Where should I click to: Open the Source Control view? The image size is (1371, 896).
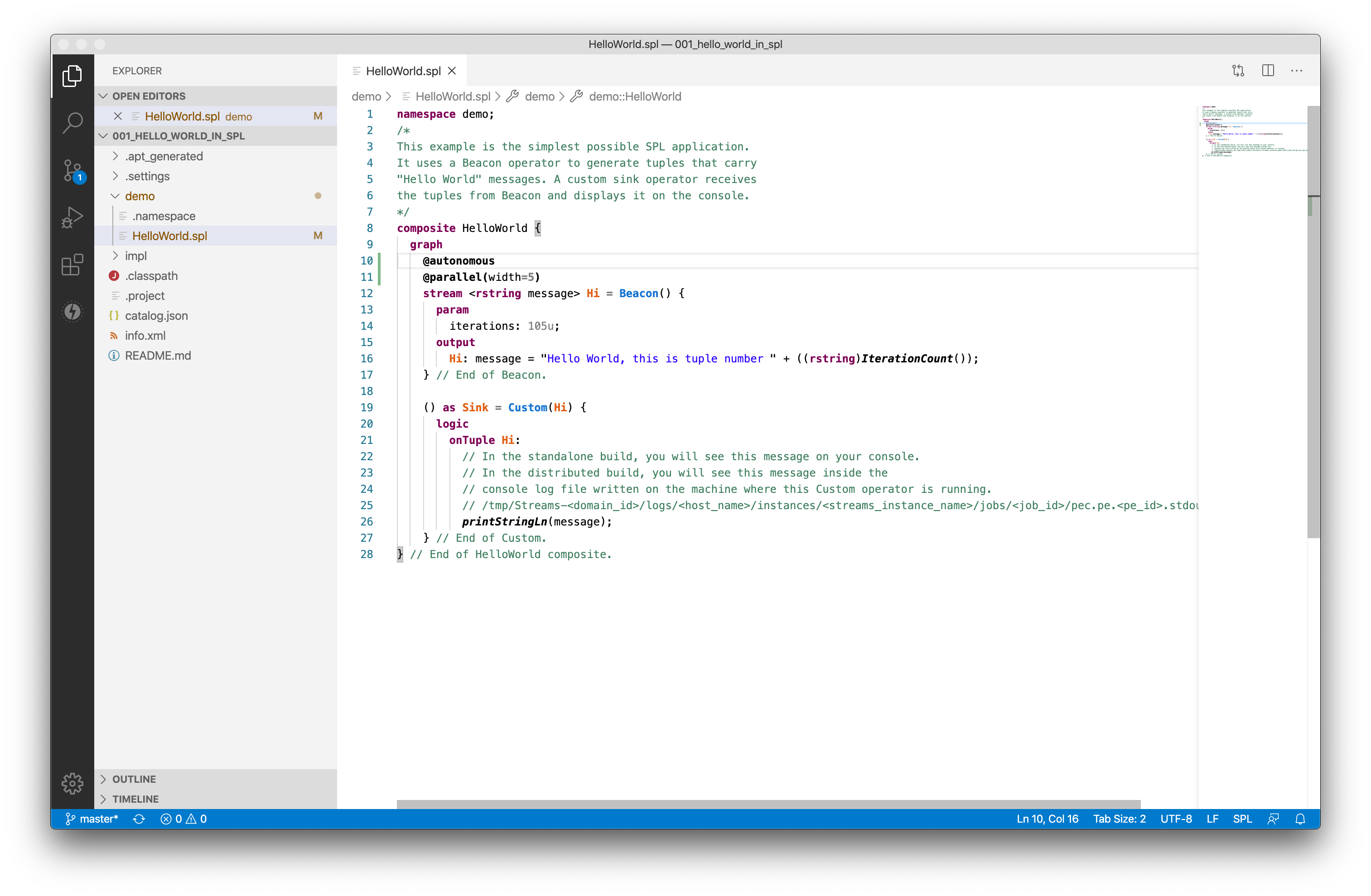point(72,170)
